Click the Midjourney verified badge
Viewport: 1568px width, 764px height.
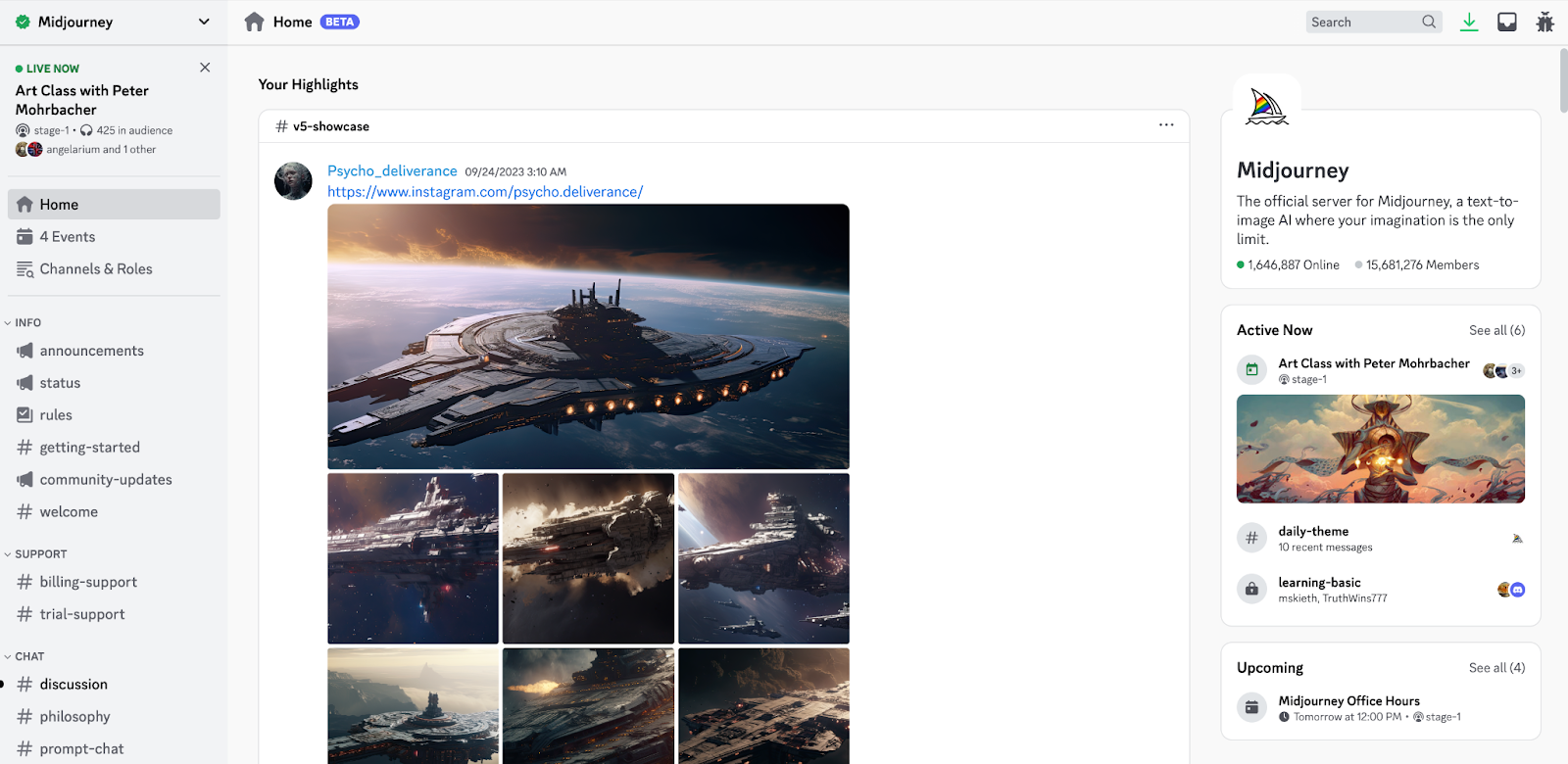(x=23, y=22)
